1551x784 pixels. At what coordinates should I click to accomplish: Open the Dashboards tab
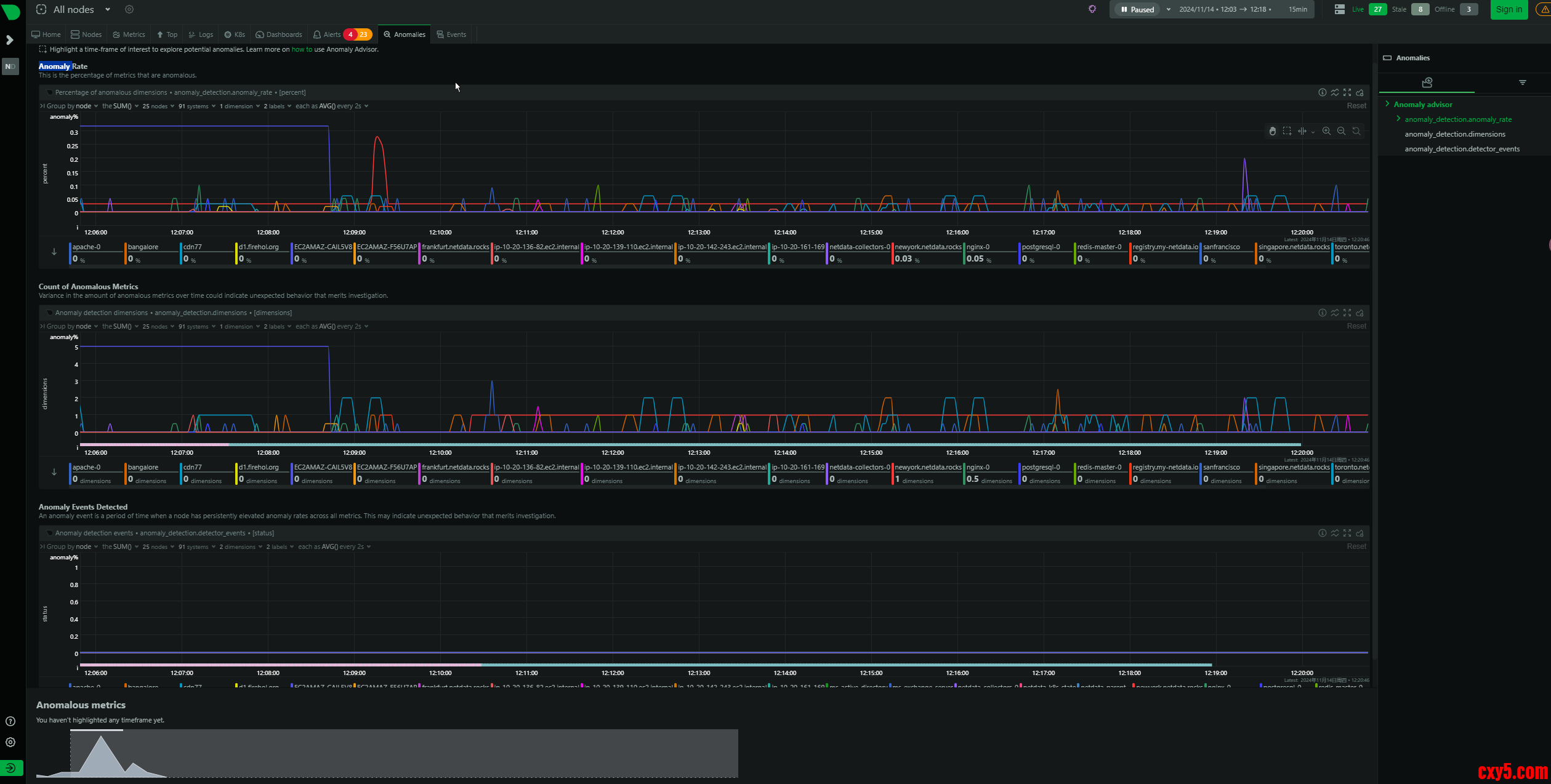(279, 34)
